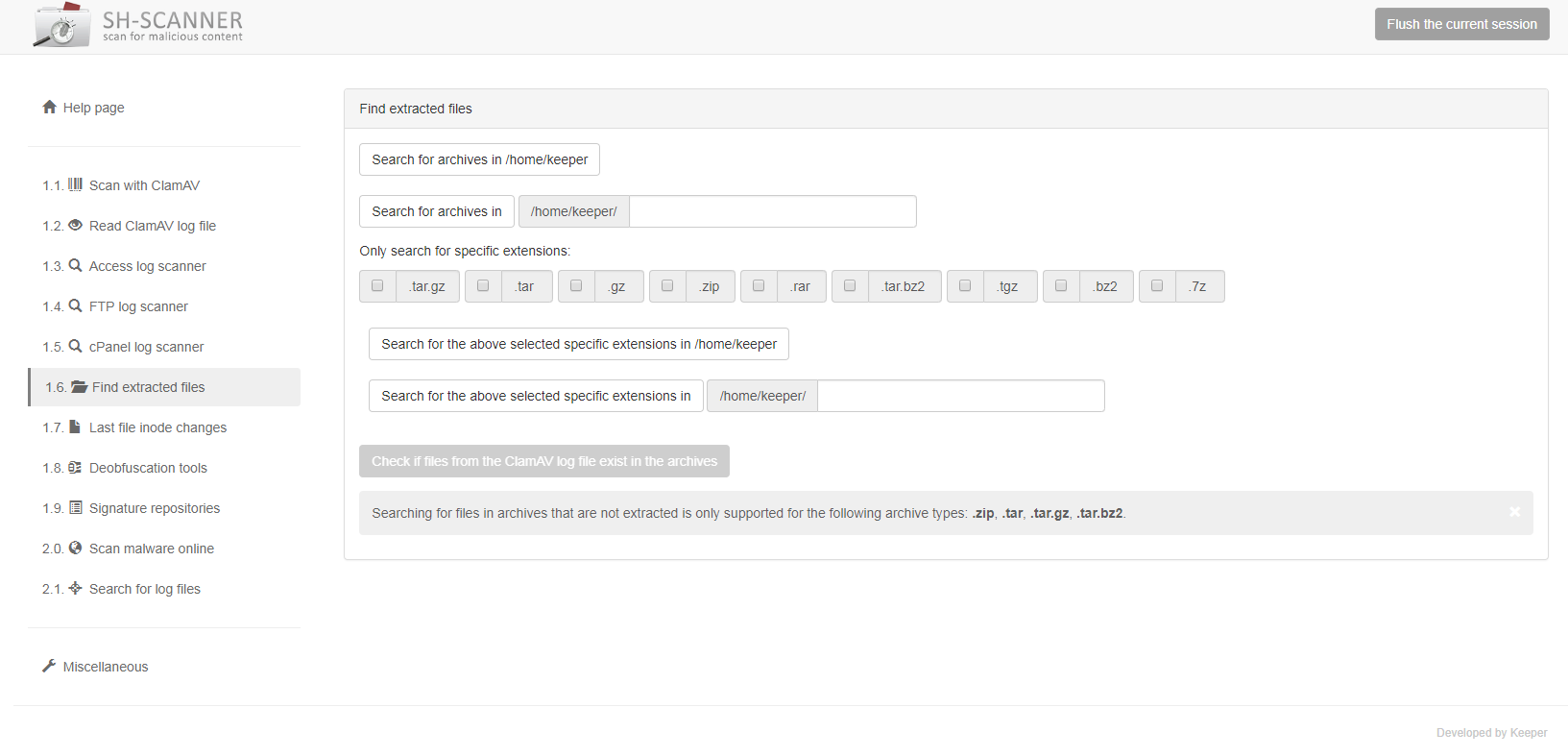Tick the .gz extension checkbox

(576, 285)
